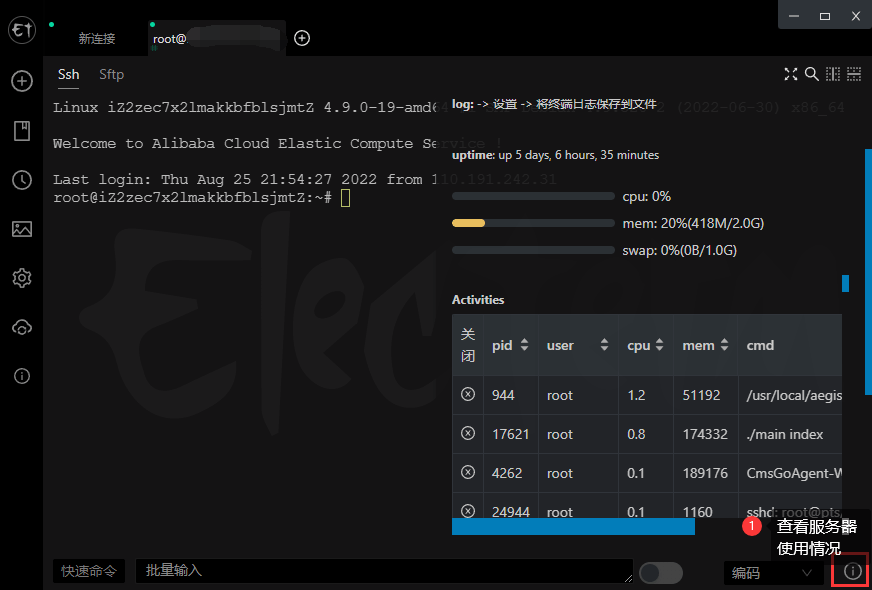Toggle the switch next to 批量输入
This screenshot has height=590, width=872.
click(x=661, y=573)
